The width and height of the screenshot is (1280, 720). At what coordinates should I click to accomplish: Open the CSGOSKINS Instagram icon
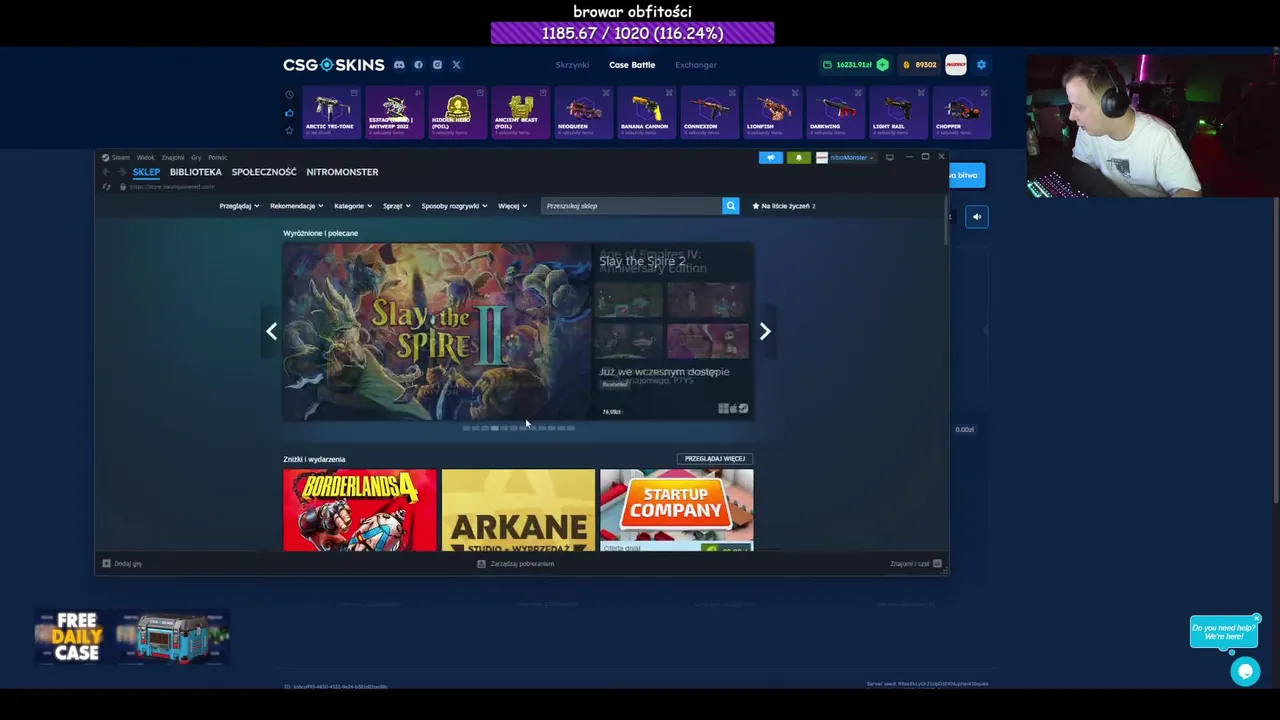(437, 65)
